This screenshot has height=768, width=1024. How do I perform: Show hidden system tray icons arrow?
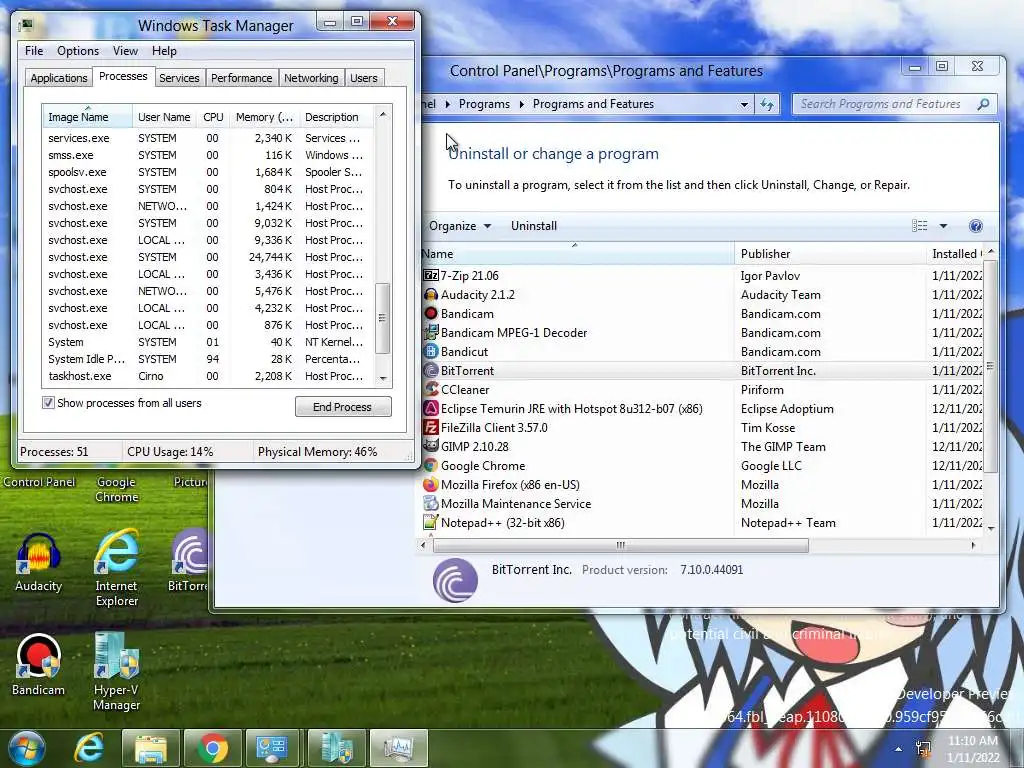point(899,749)
